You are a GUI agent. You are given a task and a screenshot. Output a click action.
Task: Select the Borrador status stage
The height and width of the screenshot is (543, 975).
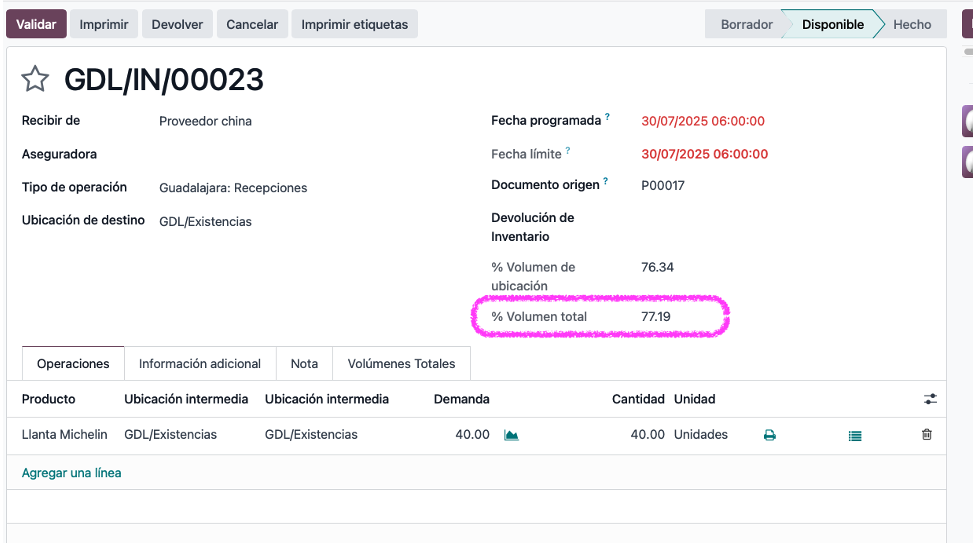(746, 24)
